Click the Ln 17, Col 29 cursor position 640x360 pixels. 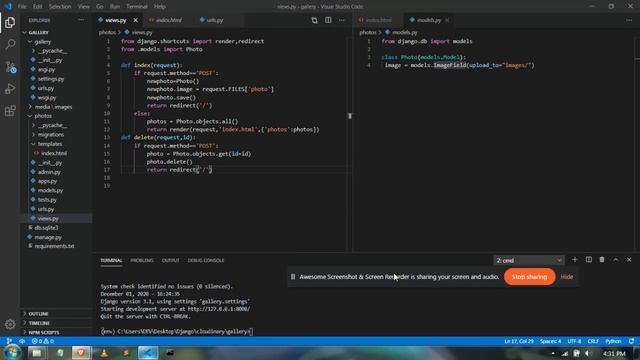coord(519,341)
